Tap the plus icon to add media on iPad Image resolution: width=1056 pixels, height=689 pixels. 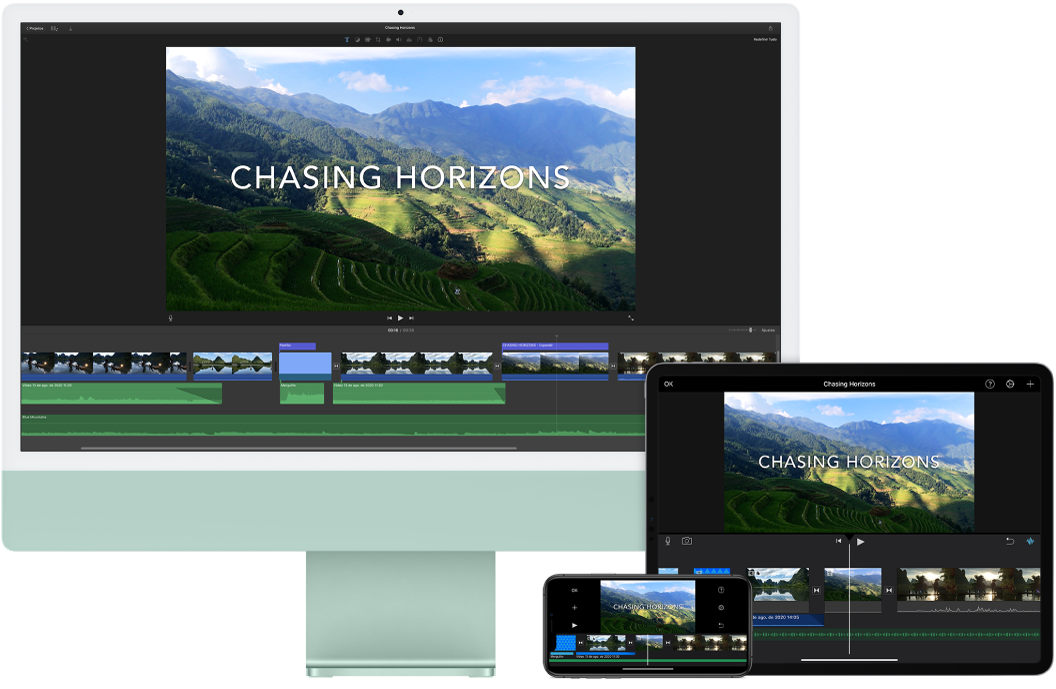[x=1030, y=384]
